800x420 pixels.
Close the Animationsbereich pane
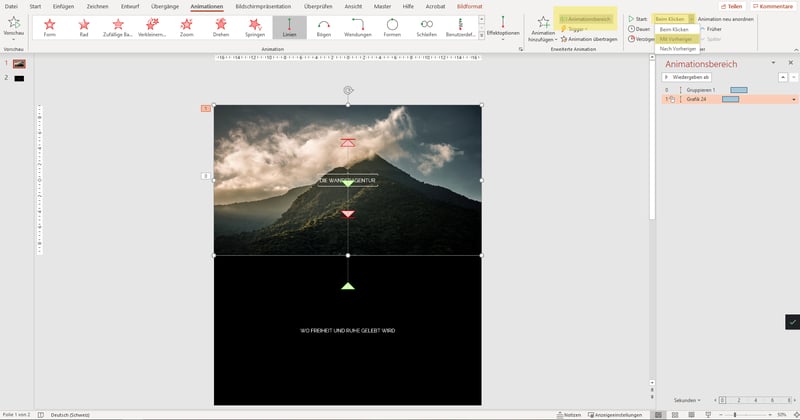click(x=791, y=63)
